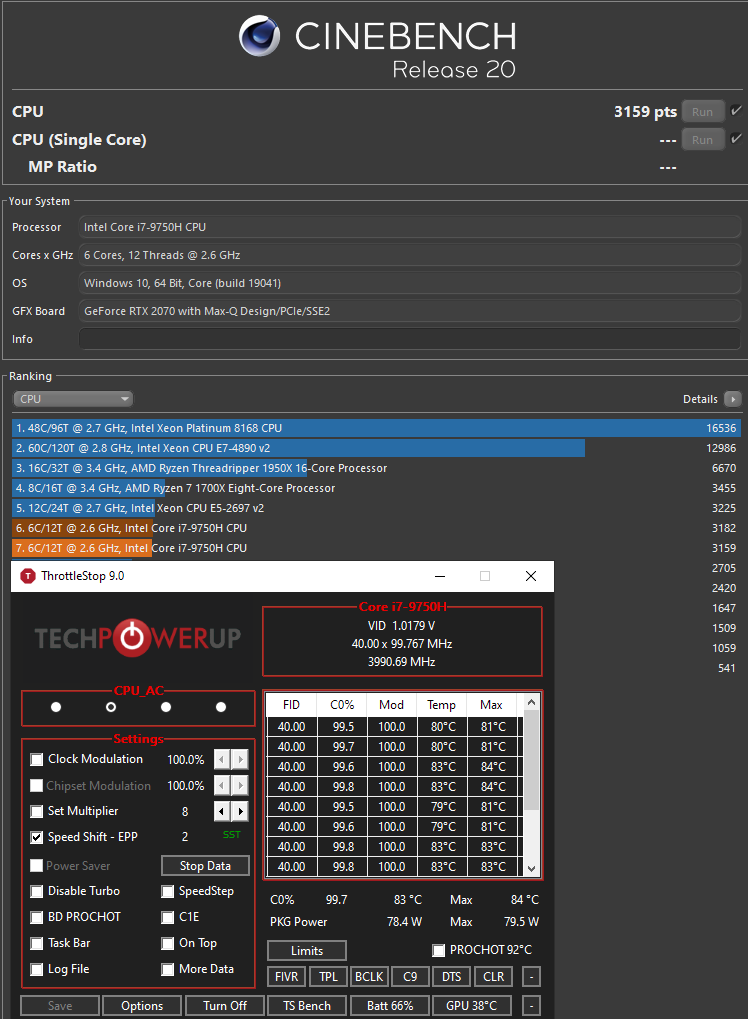This screenshot has width=748, height=1019.
Task: Click Stop Data button
Action: pyautogui.click(x=205, y=866)
